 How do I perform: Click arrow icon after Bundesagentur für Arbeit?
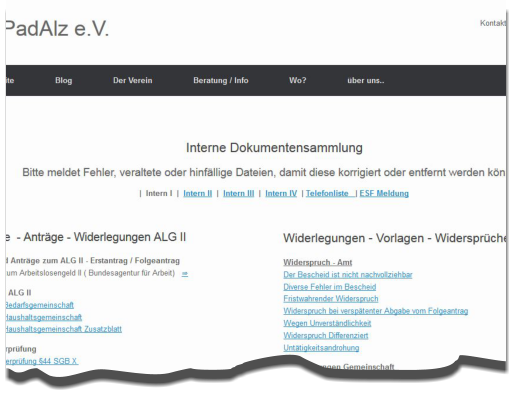[x=185, y=274]
